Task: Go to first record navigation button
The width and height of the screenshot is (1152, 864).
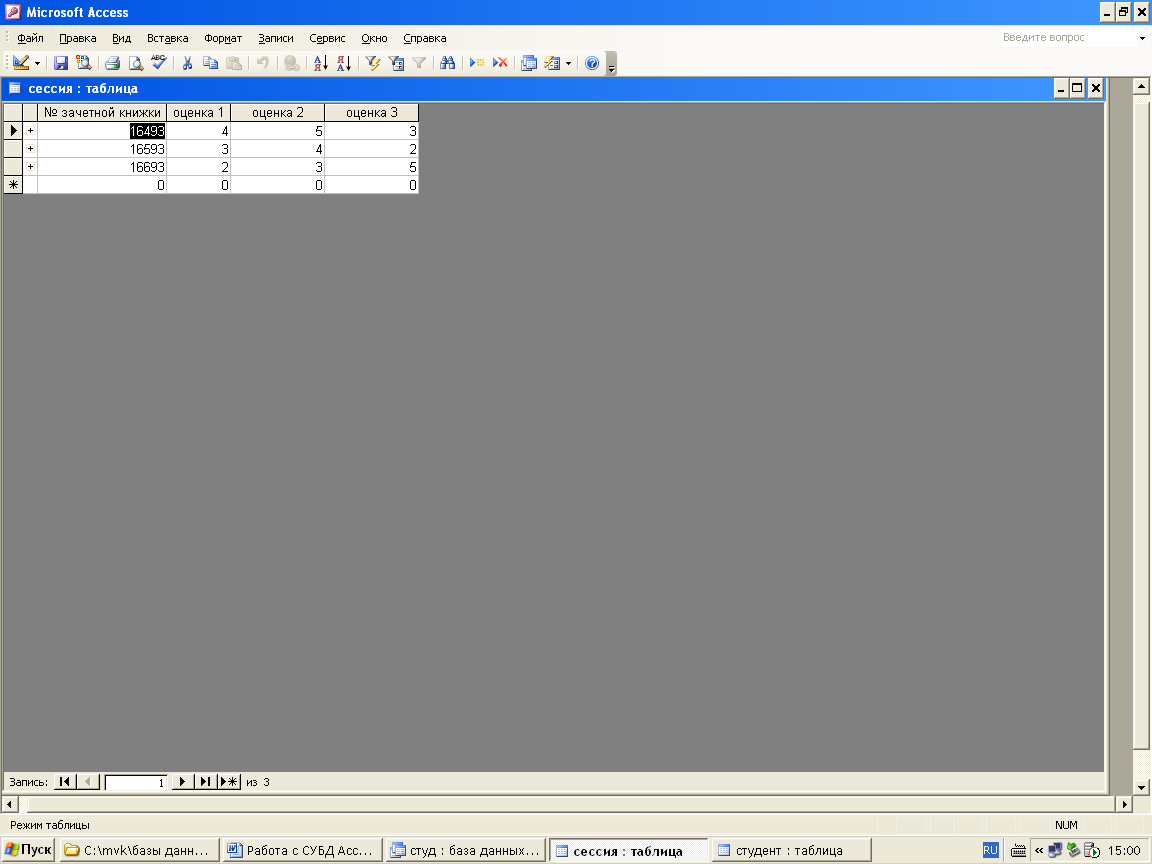Action: click(65, 782)
